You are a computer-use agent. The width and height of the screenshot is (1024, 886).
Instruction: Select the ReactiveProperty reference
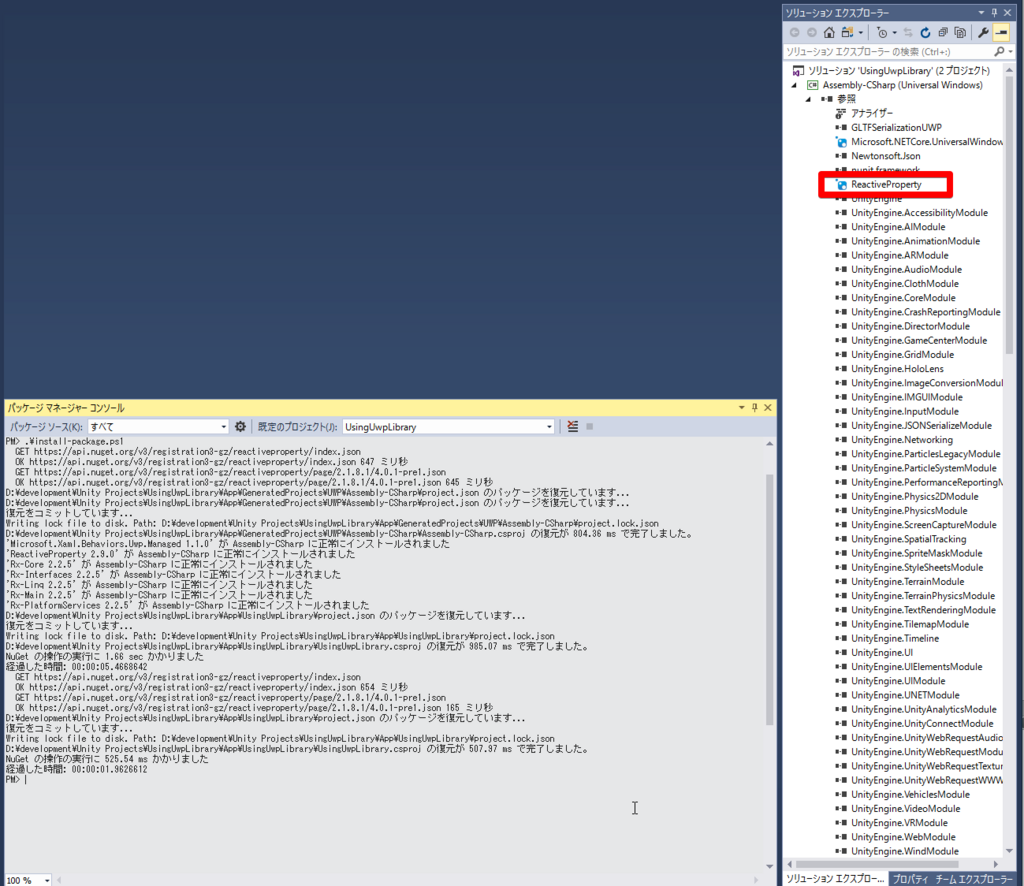point(886,185)
